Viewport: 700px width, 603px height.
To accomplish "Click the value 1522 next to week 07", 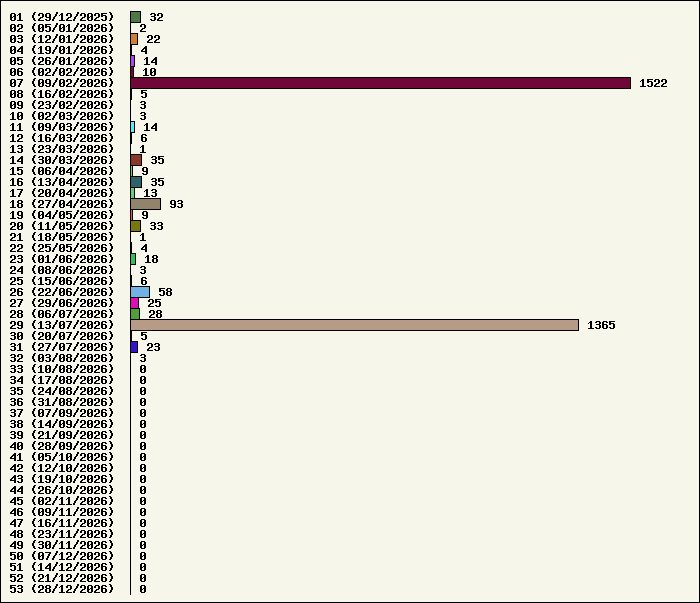I will click(653, 83).
